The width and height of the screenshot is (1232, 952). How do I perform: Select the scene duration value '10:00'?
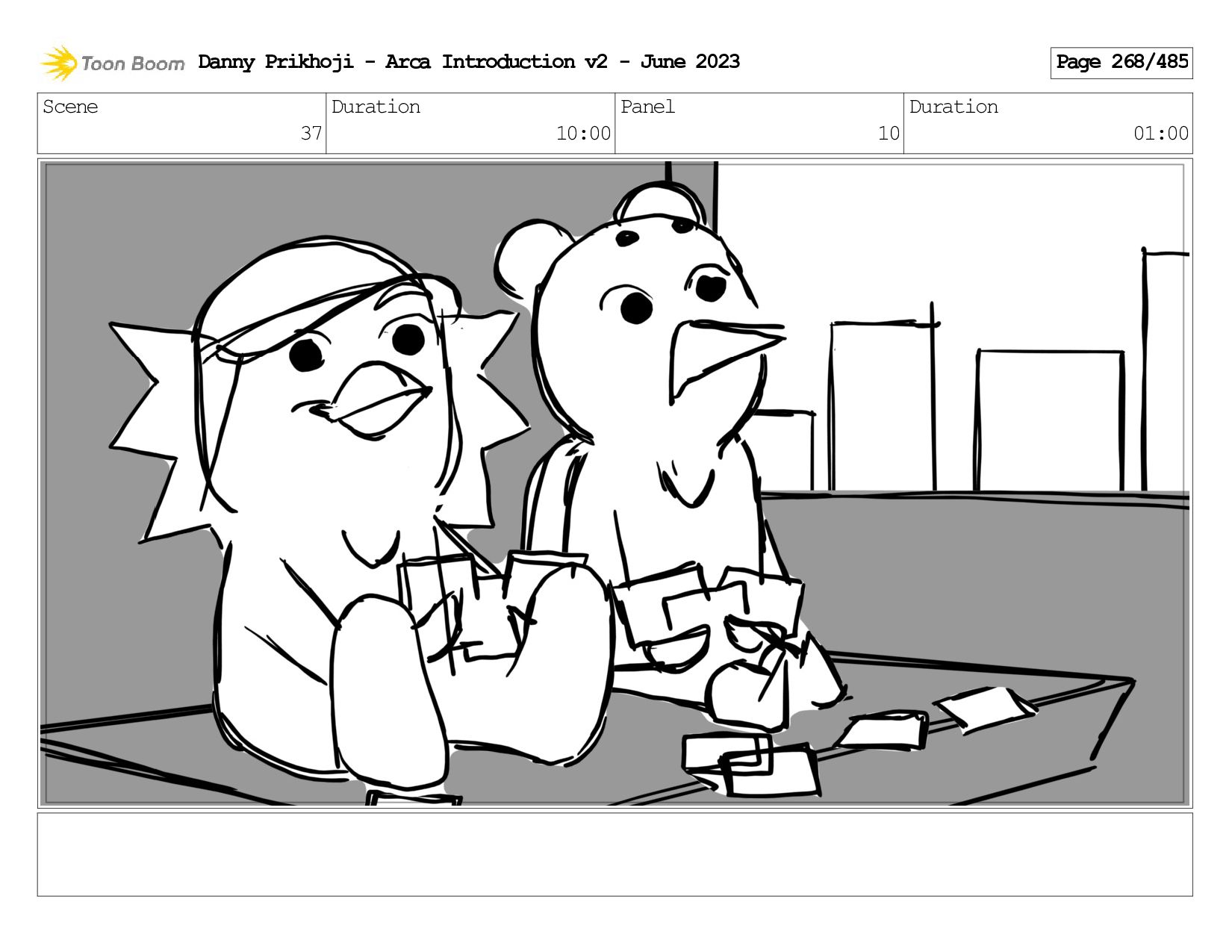point(583,134)
